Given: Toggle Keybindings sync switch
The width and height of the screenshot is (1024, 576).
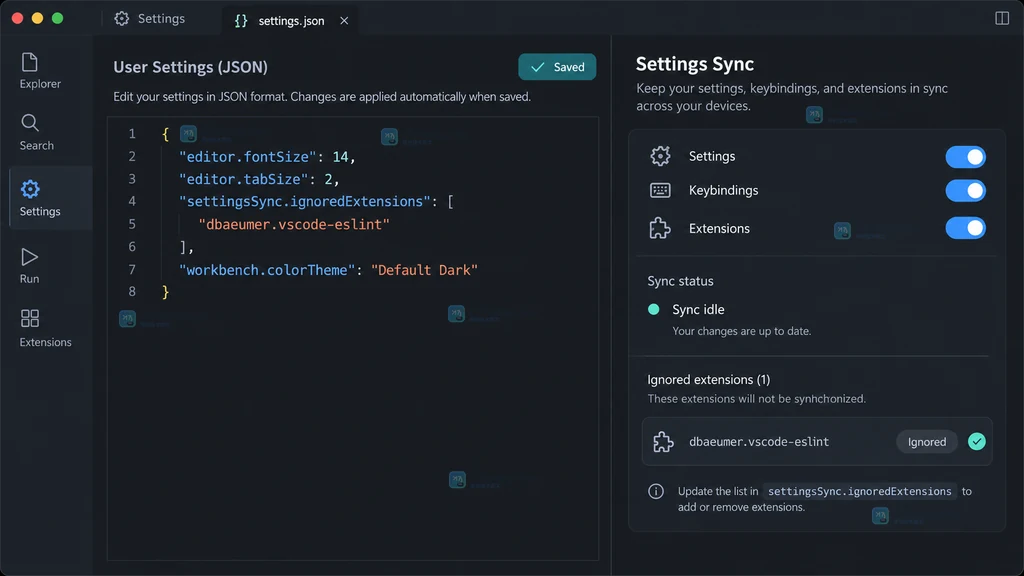Looking at the screenshot, I should click(965, 191).
